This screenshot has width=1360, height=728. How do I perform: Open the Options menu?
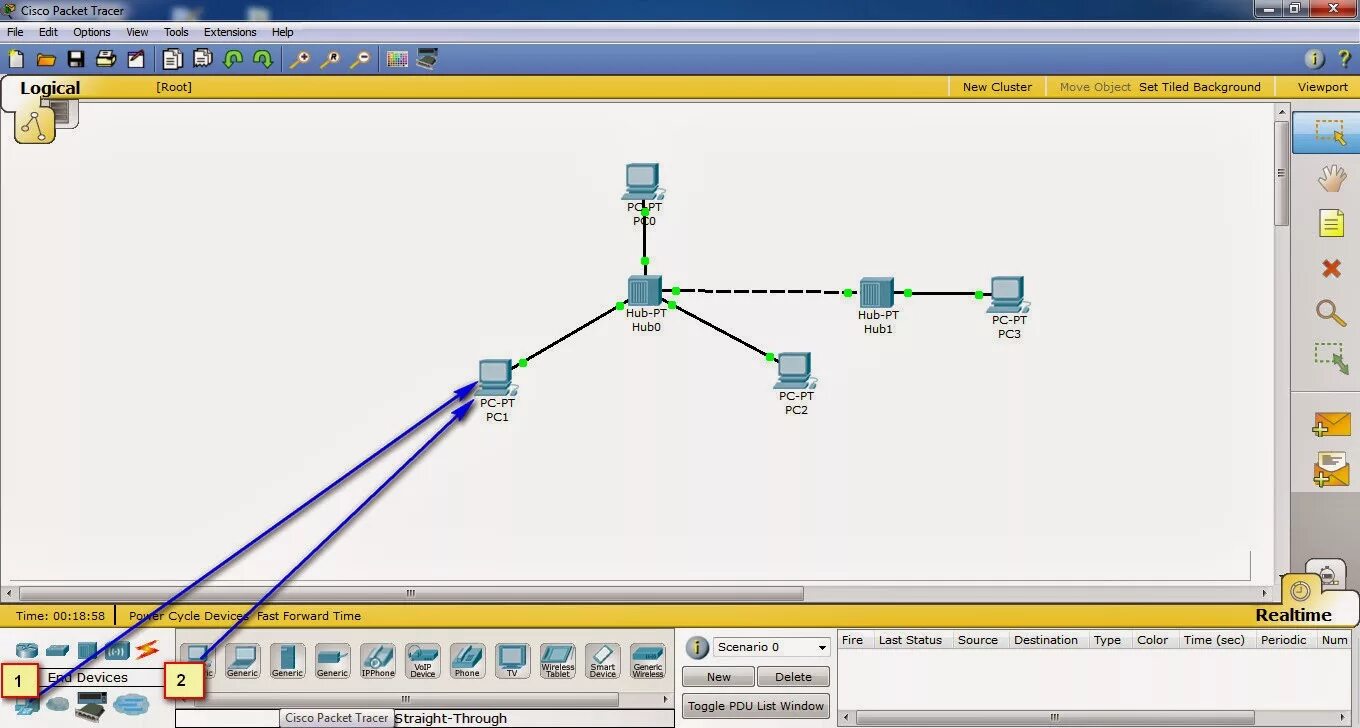tap(91, 32)
